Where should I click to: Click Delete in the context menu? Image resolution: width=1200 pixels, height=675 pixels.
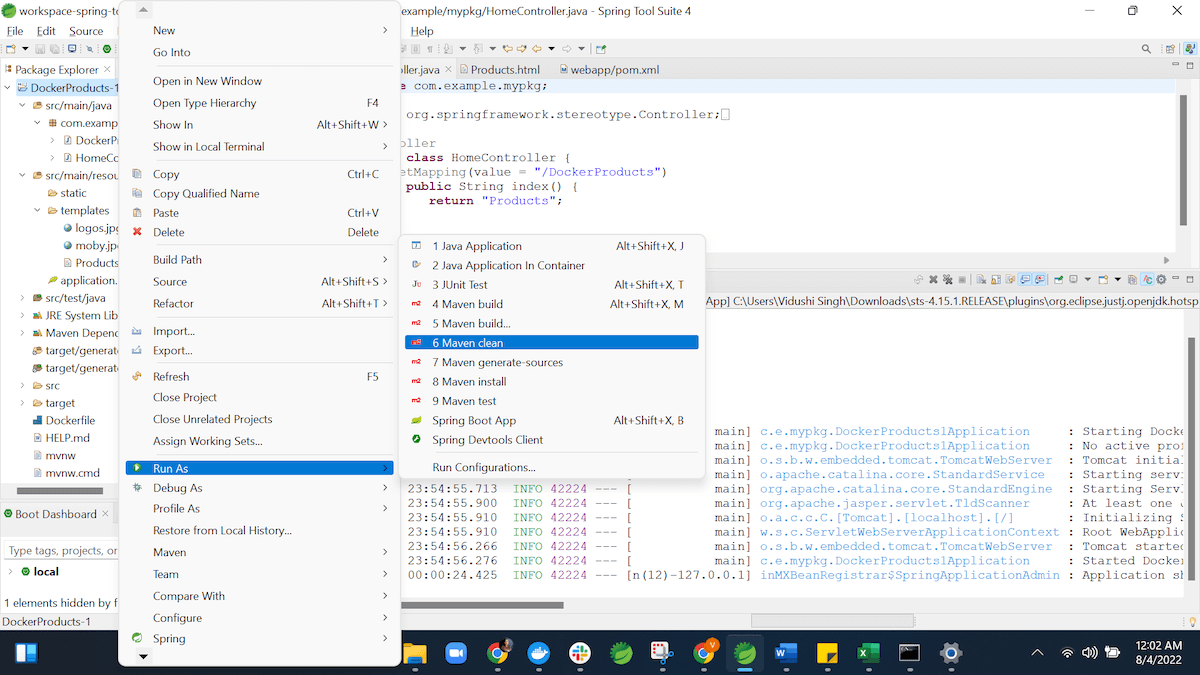pos(168,232)
